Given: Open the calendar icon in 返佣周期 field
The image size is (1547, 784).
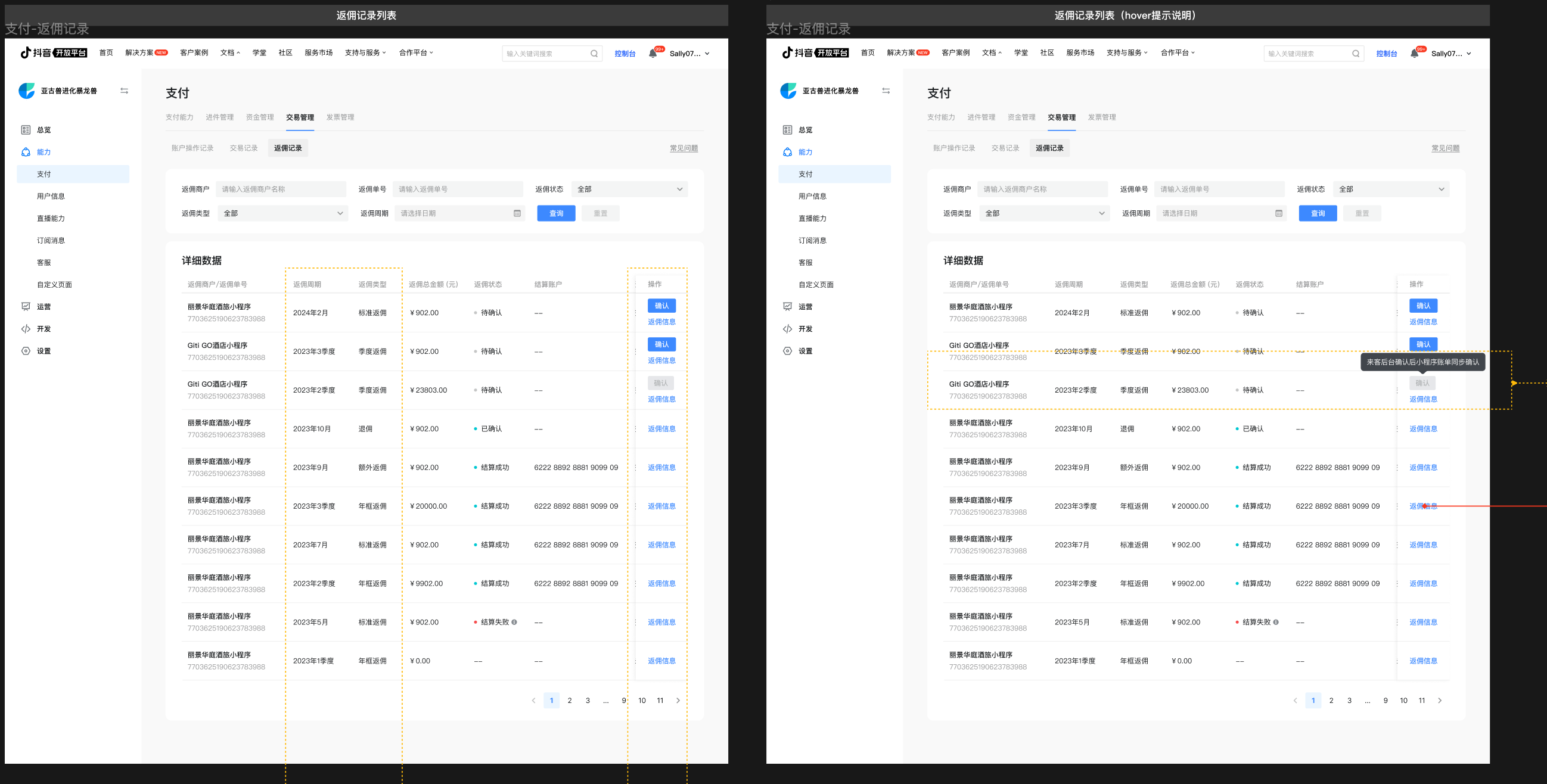Looking at the screenshot, I should click(517, 213).
